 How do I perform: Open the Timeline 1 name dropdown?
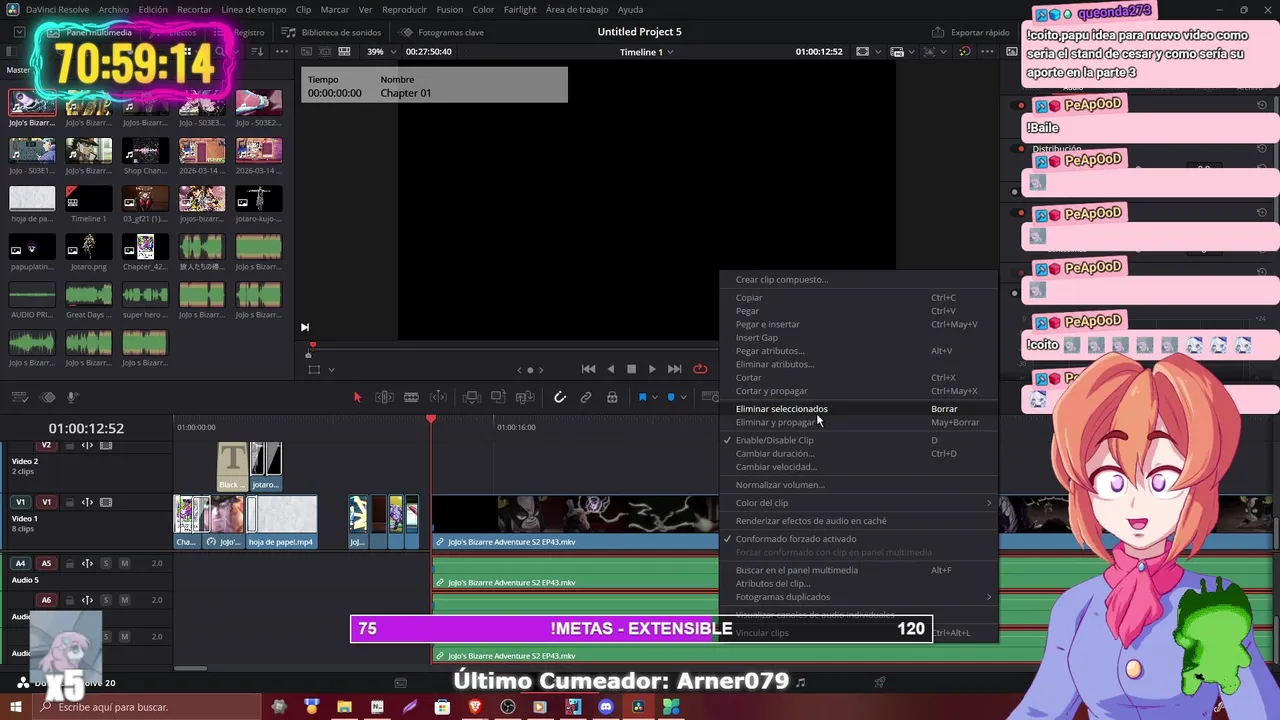coord(647,51)
